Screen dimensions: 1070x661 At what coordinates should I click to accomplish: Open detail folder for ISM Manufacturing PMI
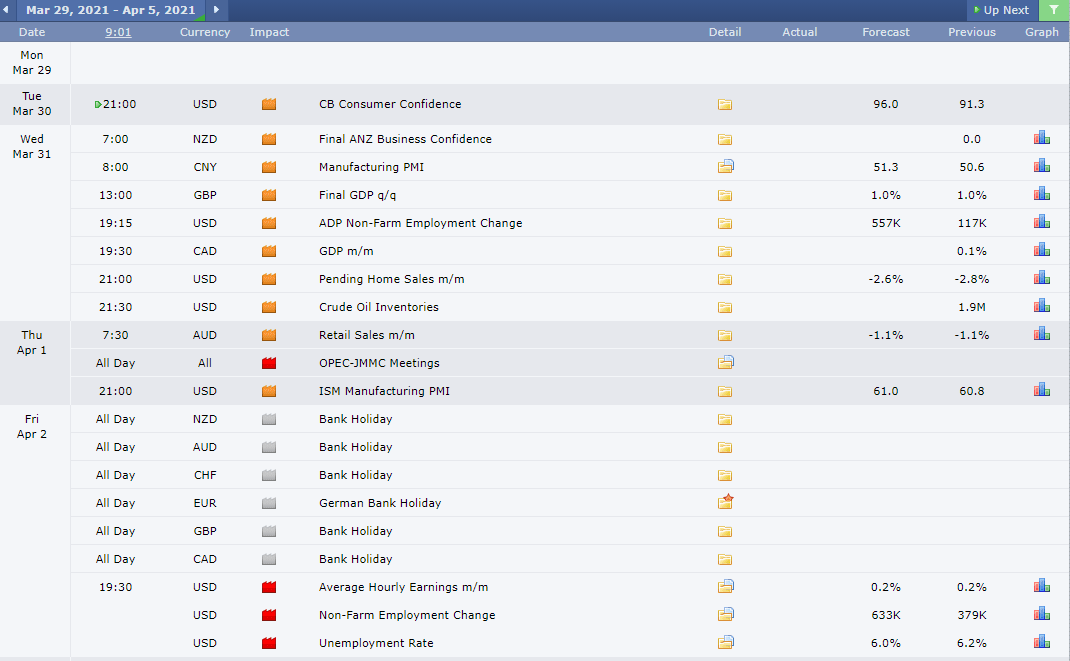[x=725, y=391]
